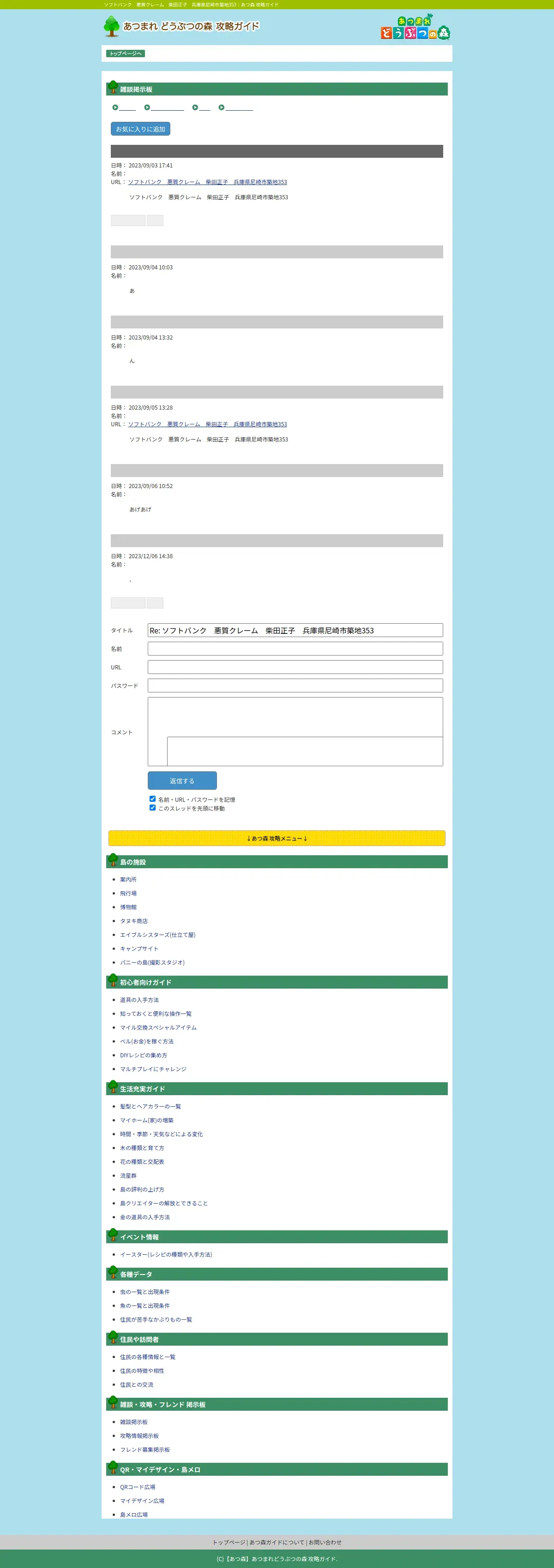Viewport: 554px width, 1568px height.
Task: Open 島の評判の上げ方 link
Action: point(142,1189)
